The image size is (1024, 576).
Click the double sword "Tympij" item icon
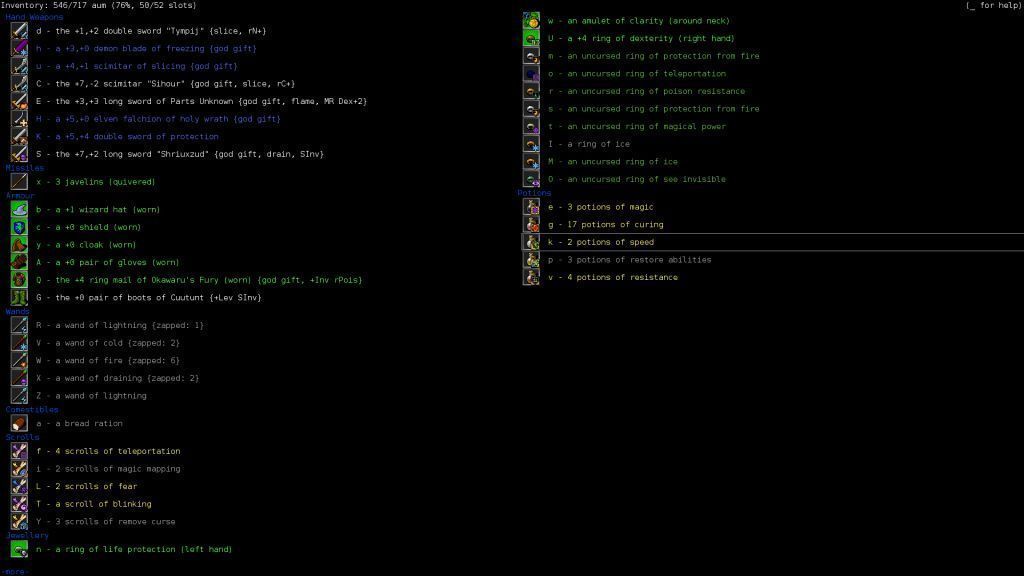coord(19,31)
